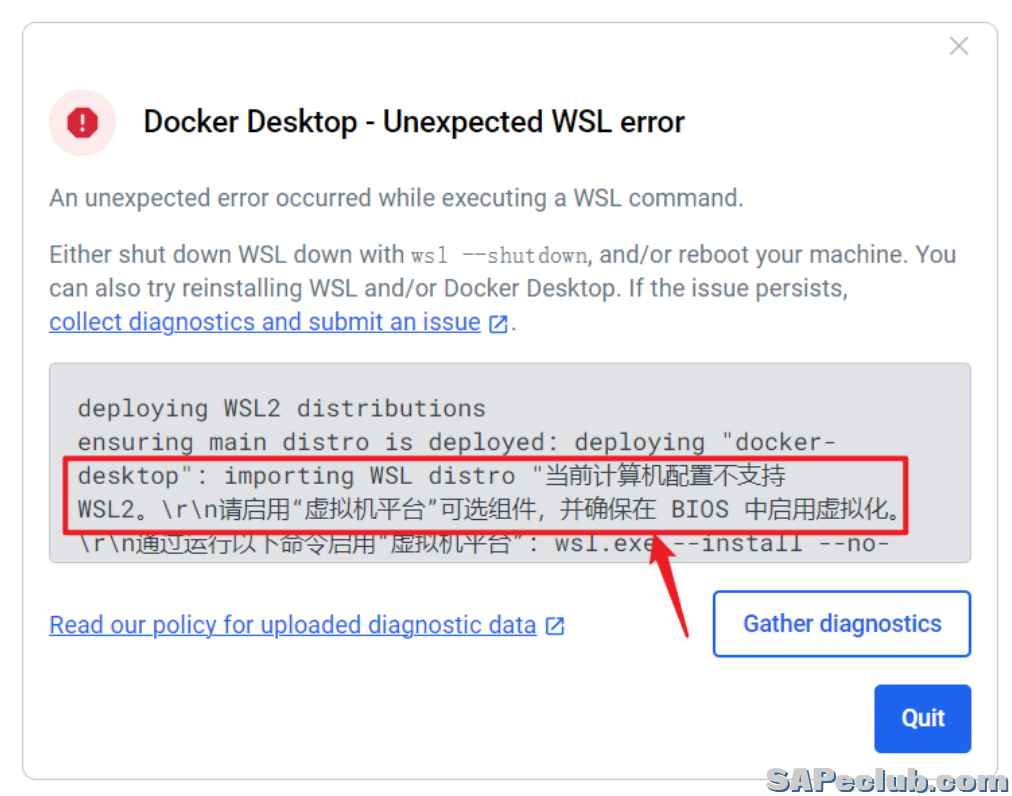1012x796 pixels.
Task: Quit Docker Desktop with the Quit button
Action: (x=922, y=718)
